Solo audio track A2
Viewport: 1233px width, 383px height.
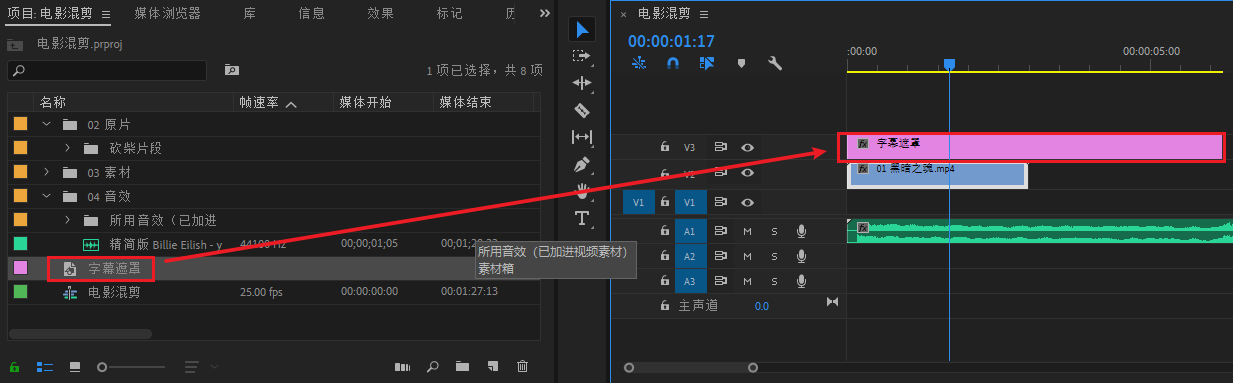(x=774, y=256)
